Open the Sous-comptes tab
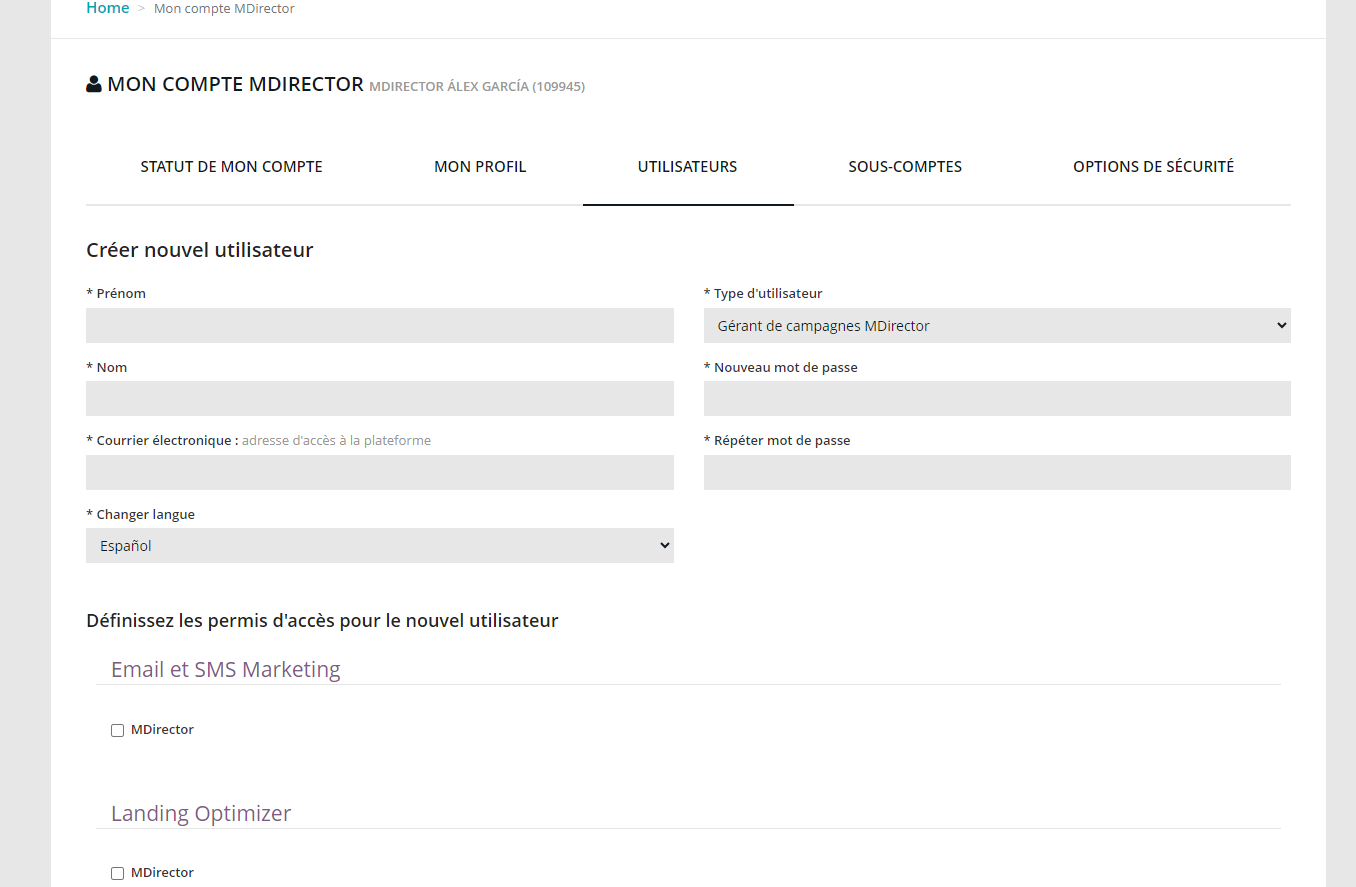This screenshot has width=1356, height=887. tap(905, 167)
